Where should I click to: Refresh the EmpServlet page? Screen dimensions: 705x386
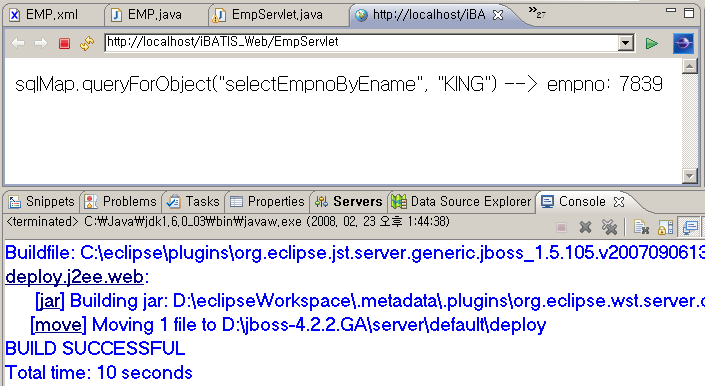[87, 43]
